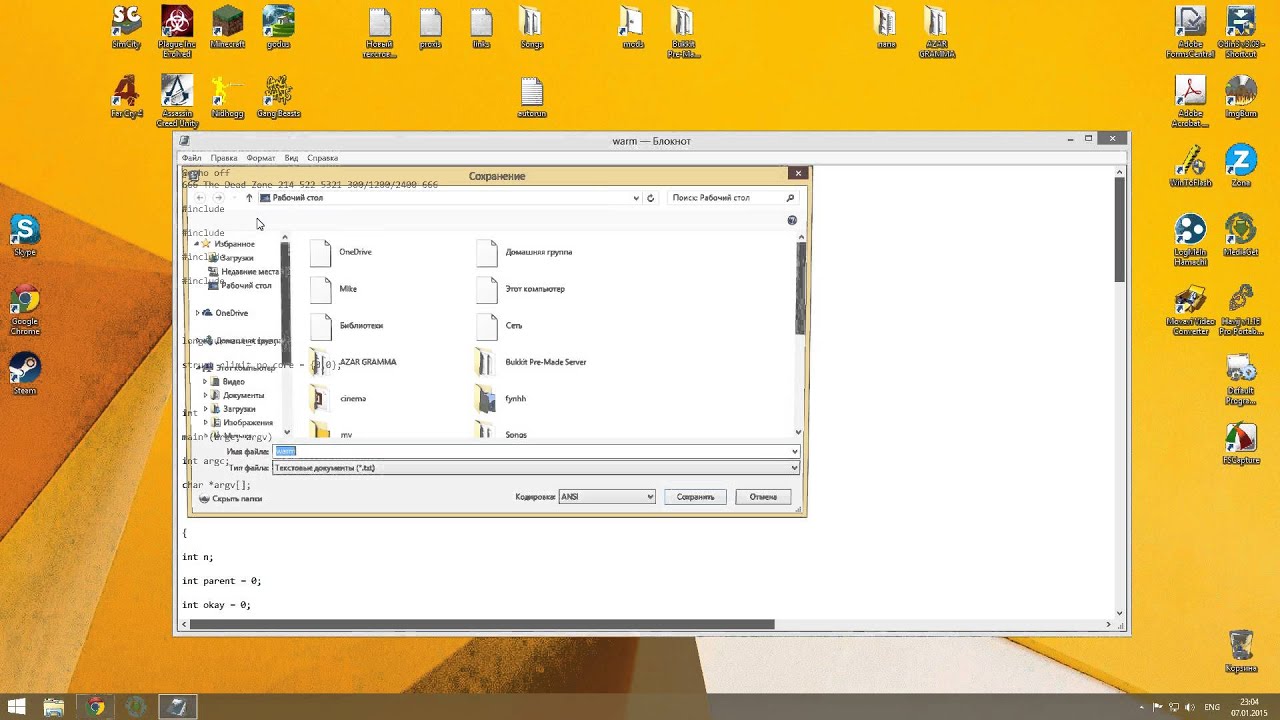Viewport: 1280px width, 720px height.
Task: Open the Справка menu in Notepad
Action: 322,158
